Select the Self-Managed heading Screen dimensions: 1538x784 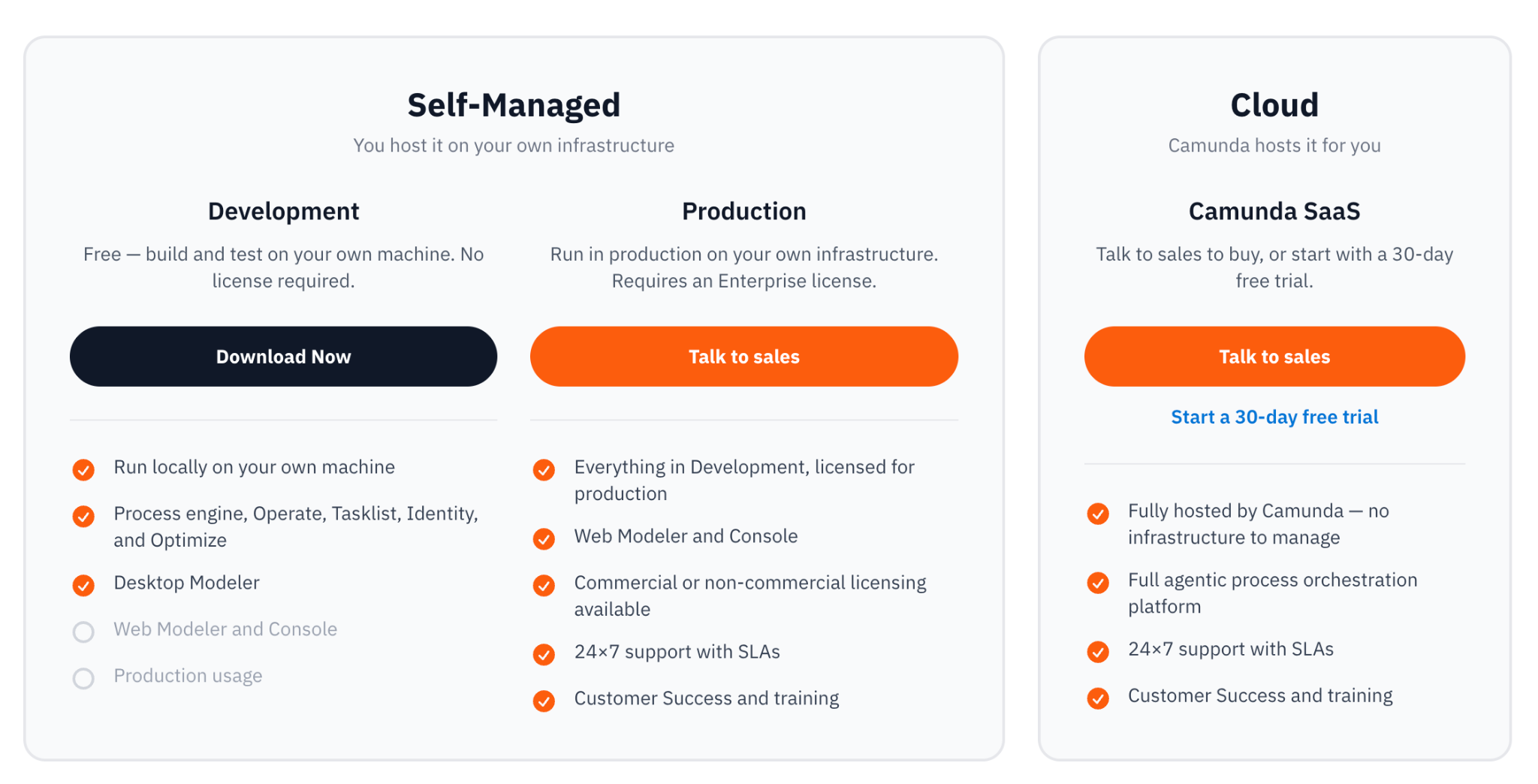point(514,105)
